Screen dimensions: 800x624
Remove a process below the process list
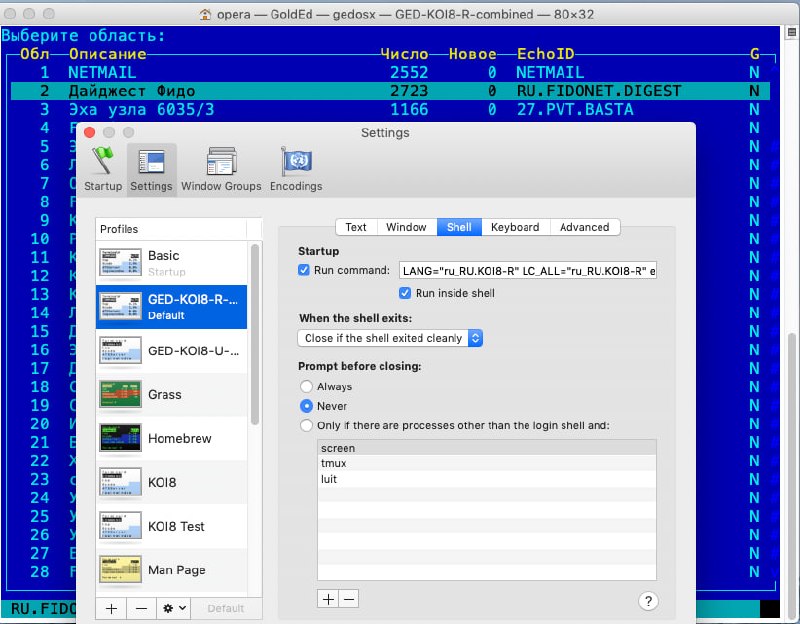pos(348,599)
